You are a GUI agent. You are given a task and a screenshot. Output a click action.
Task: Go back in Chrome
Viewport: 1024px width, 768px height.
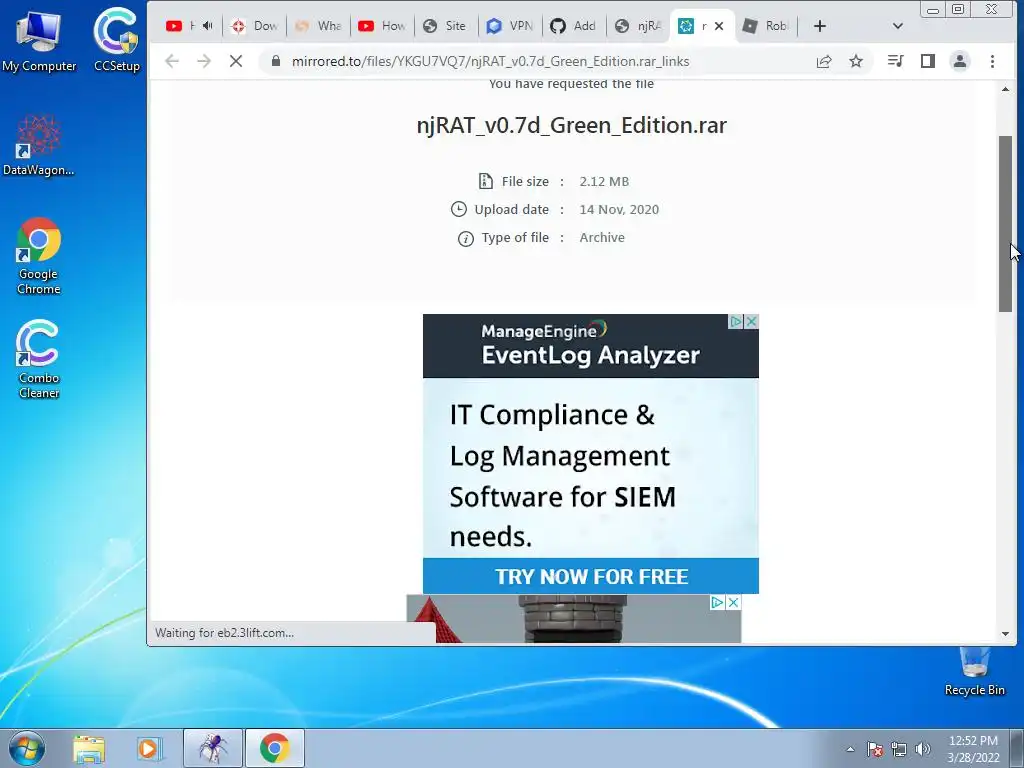pos(172,61)
